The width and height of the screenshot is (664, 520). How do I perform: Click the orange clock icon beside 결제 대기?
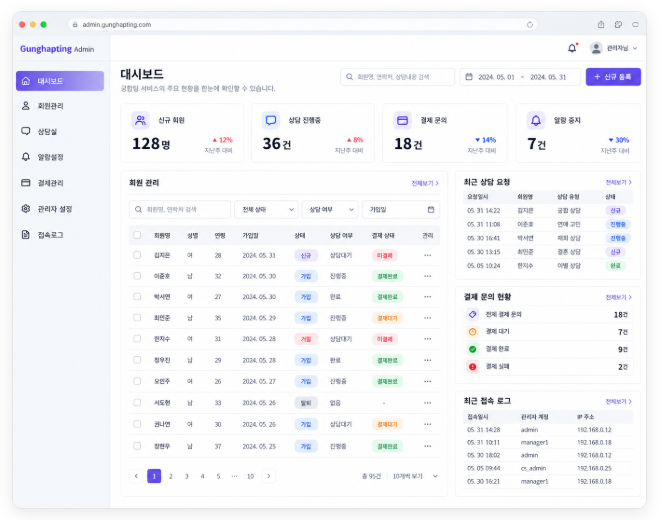click(473, 332)
